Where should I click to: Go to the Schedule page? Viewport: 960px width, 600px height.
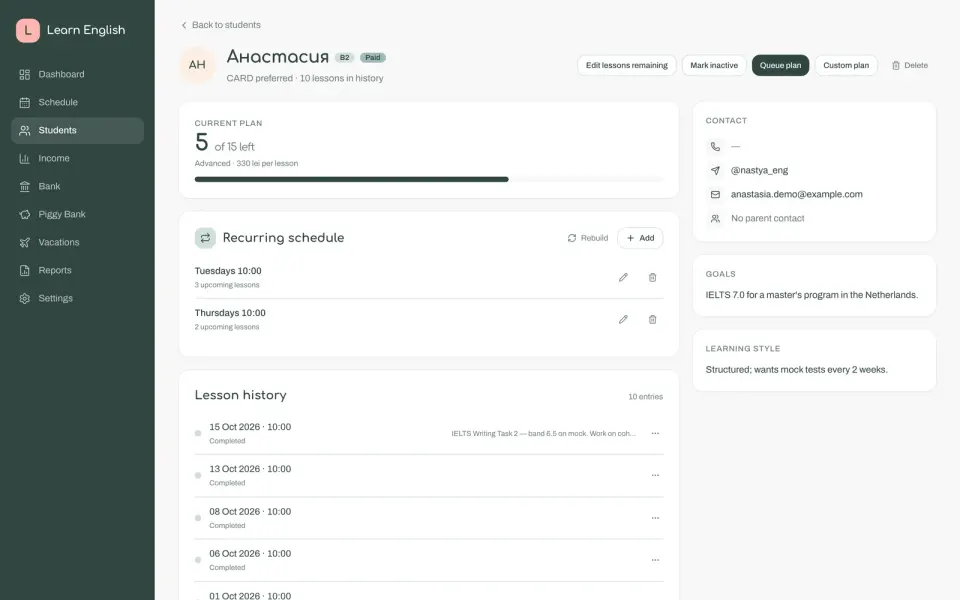point(77,102)
